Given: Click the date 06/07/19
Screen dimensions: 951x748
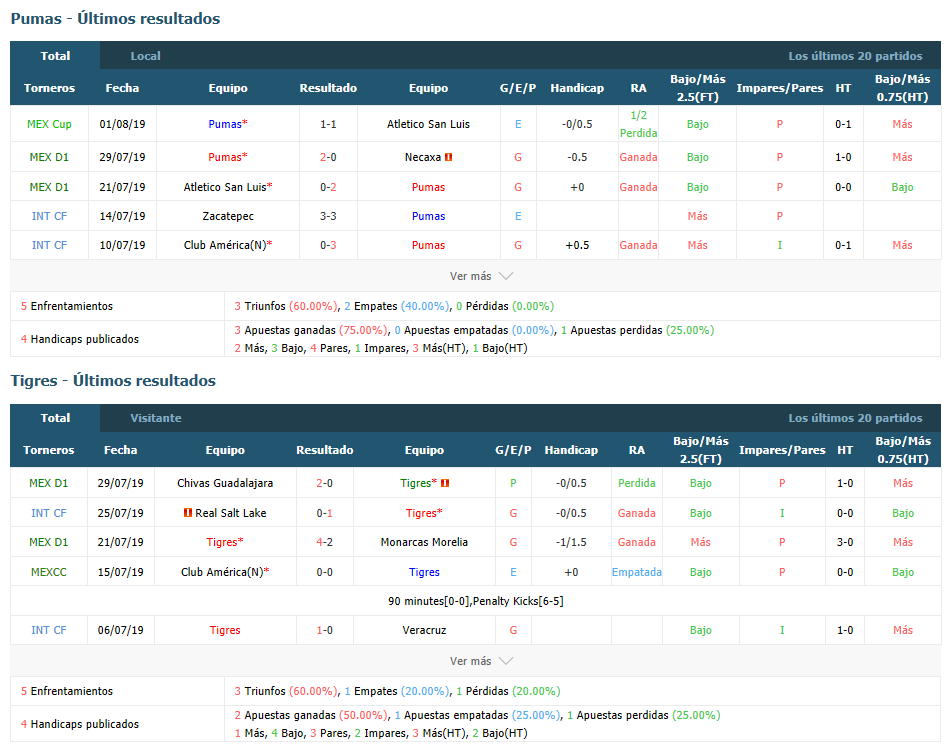Looking at the screenshot, I should click(121, 630).
